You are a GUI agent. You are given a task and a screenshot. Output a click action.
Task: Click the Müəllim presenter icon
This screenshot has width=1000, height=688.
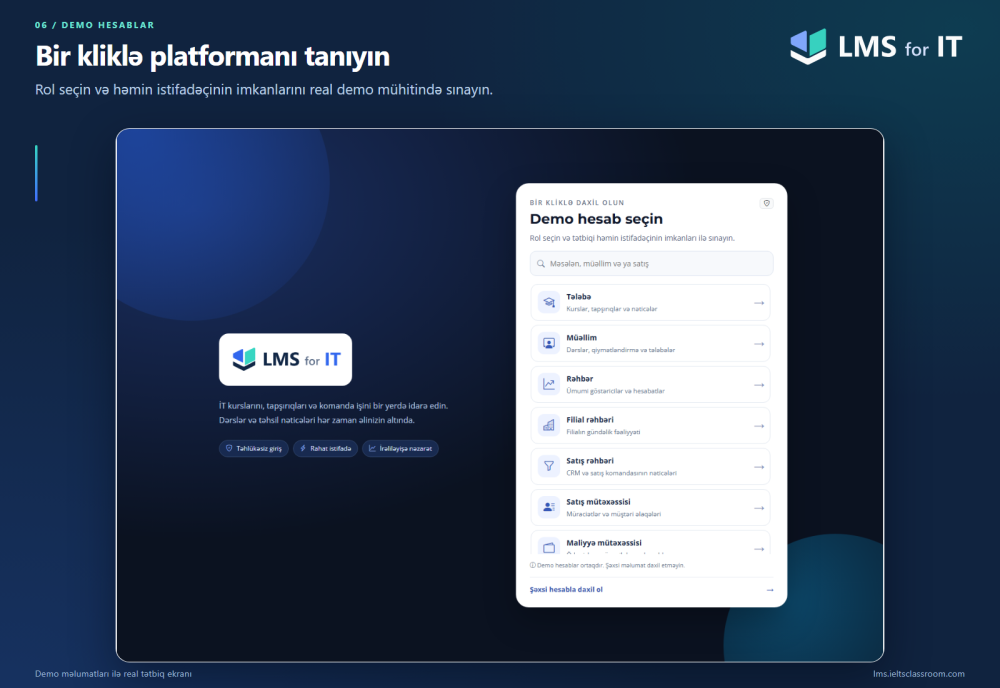(x=548, y=343)
